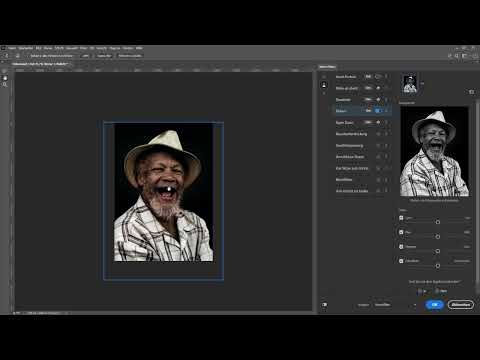The width and height of the screenshot is (480, 360).
Task: Open the Ebene menu
Action: click(x=48, y=48)
